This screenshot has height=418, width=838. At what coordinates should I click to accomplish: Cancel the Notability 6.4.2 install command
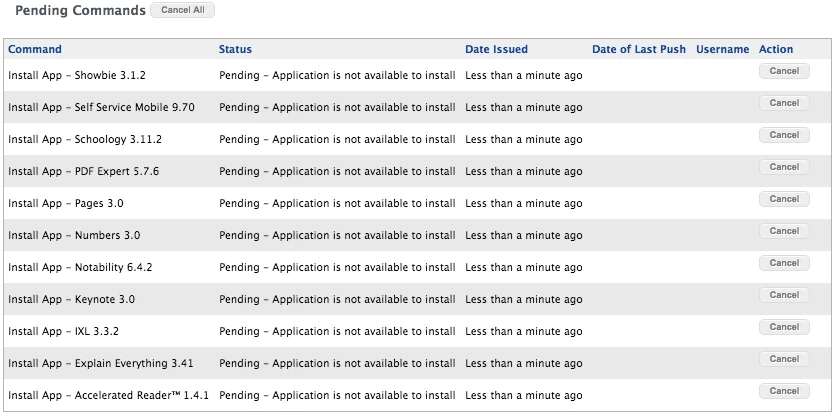coord(784,263)
